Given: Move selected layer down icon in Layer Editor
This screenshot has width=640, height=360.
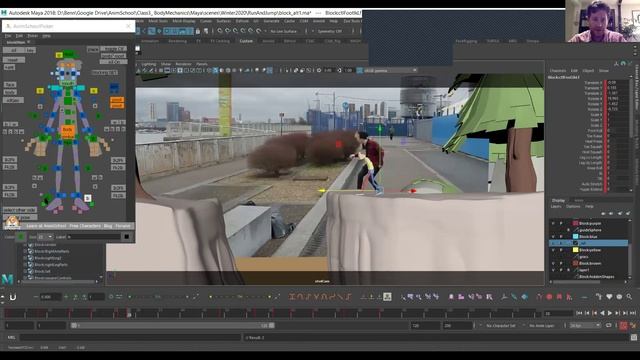Looking at the screenshot, I should click(611, 213).
